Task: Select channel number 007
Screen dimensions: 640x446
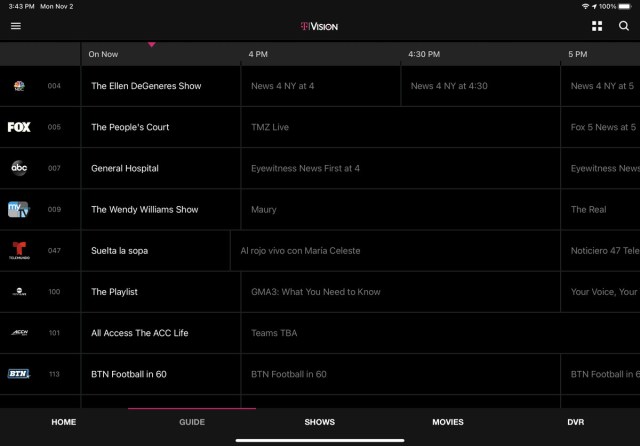Action: (x=54, y=168)
